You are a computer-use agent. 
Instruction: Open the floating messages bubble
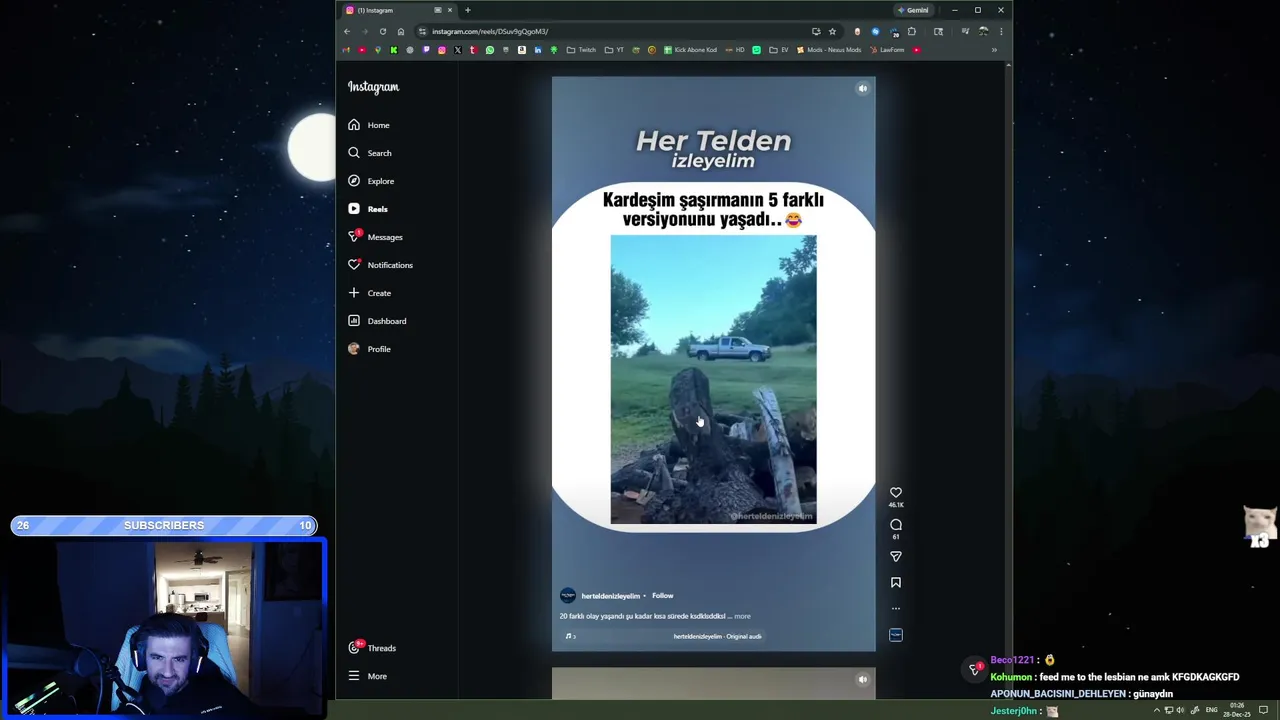tap(974, 669)
